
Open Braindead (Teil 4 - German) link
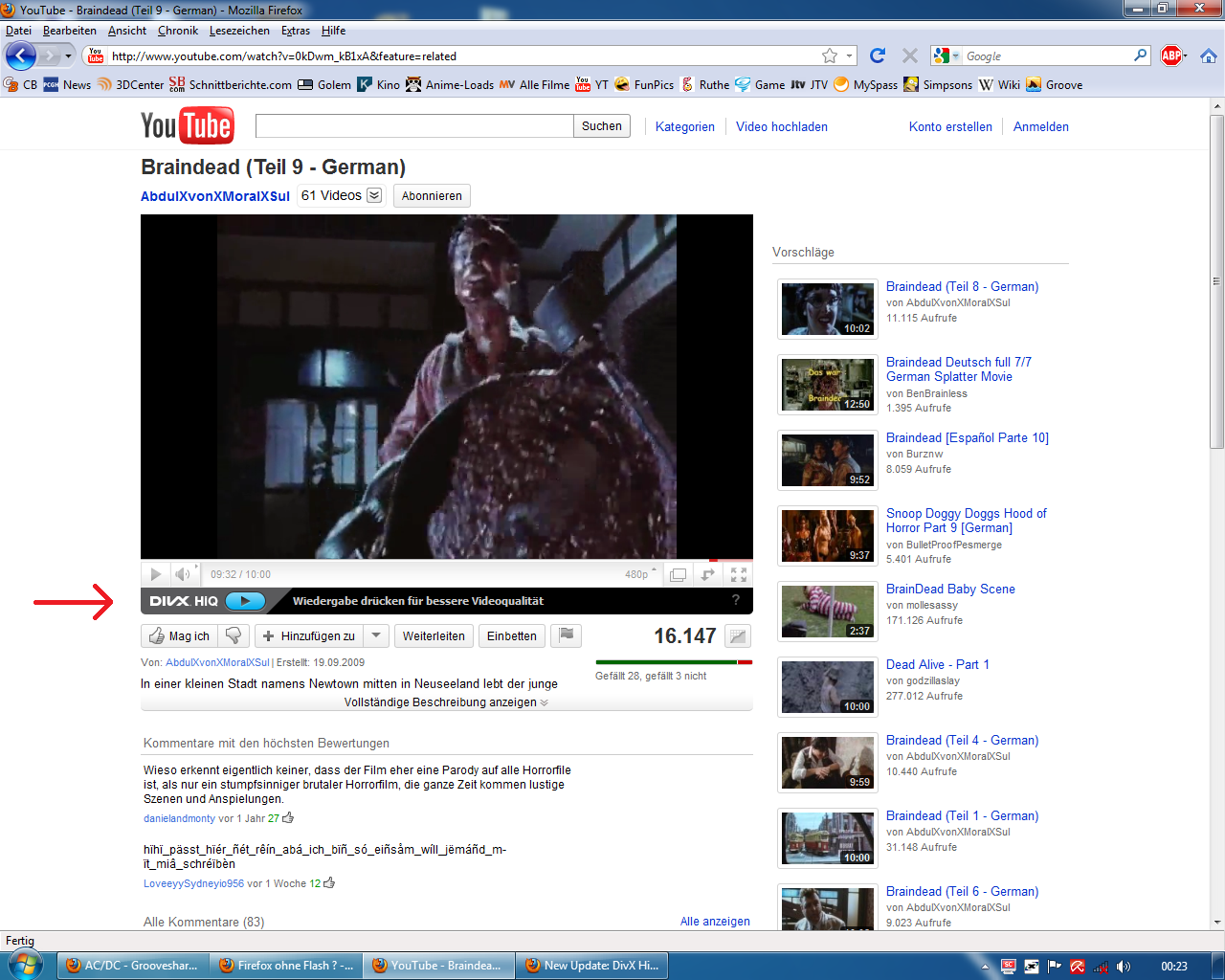[962, 740]
